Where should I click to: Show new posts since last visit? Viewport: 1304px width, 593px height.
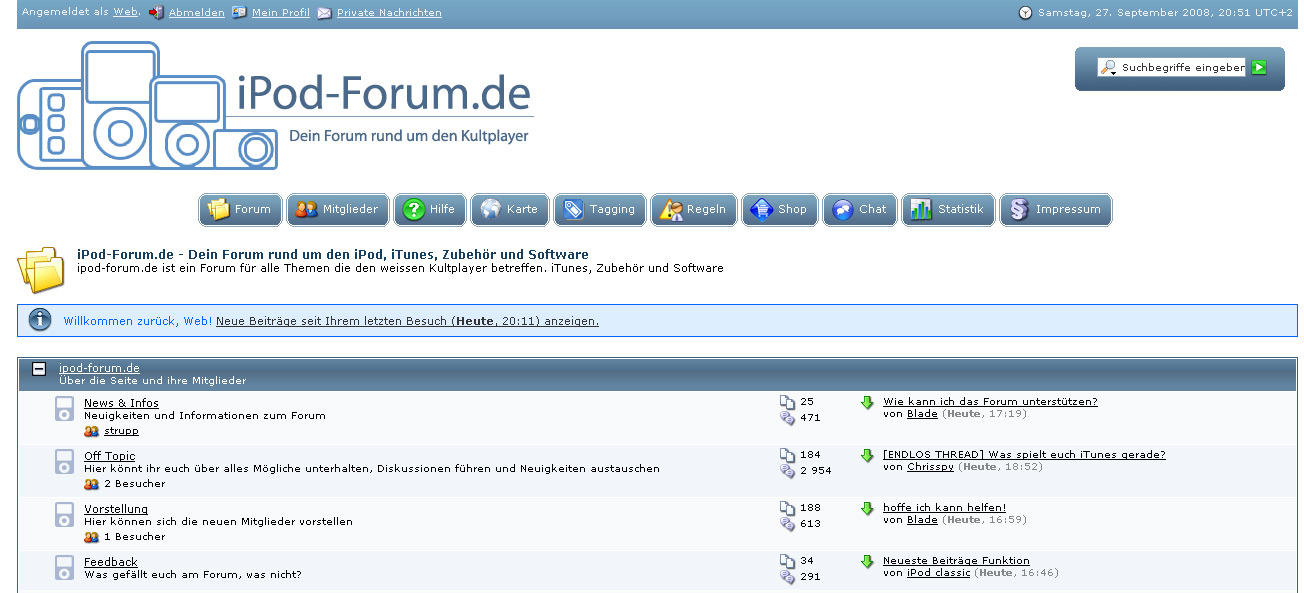[x=407, y=321]
